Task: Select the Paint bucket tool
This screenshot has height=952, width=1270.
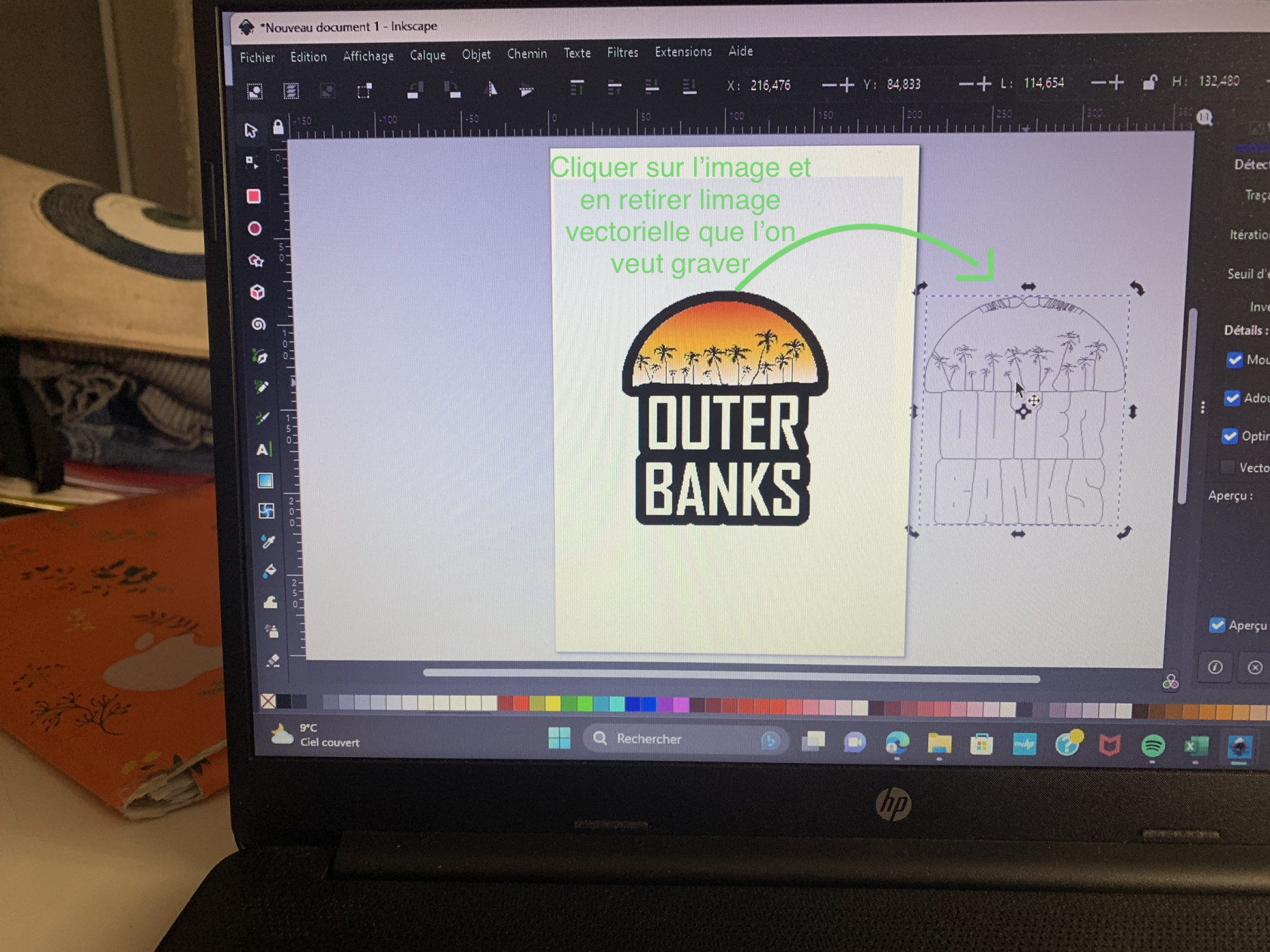Action: [x=269, y=571]
